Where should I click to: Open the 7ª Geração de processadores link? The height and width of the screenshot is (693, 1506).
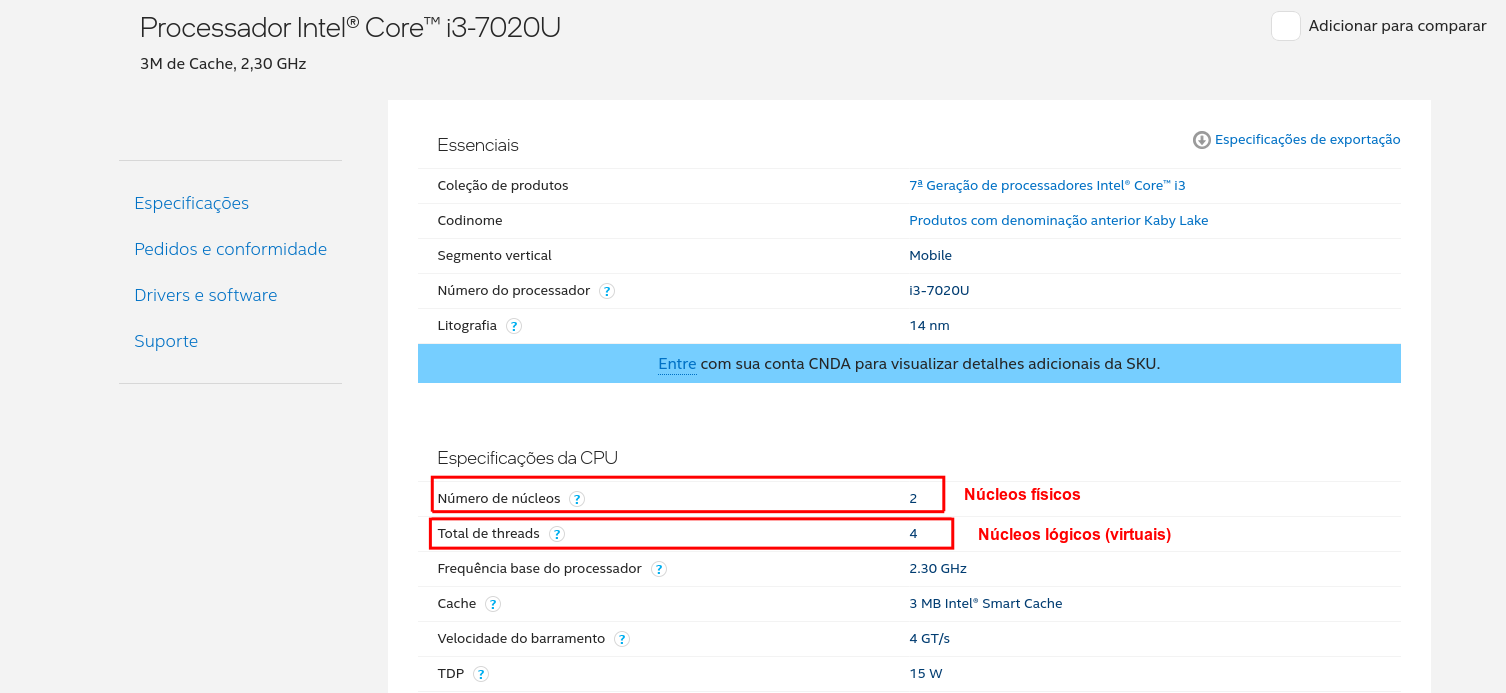click(x=1047, y=186)
